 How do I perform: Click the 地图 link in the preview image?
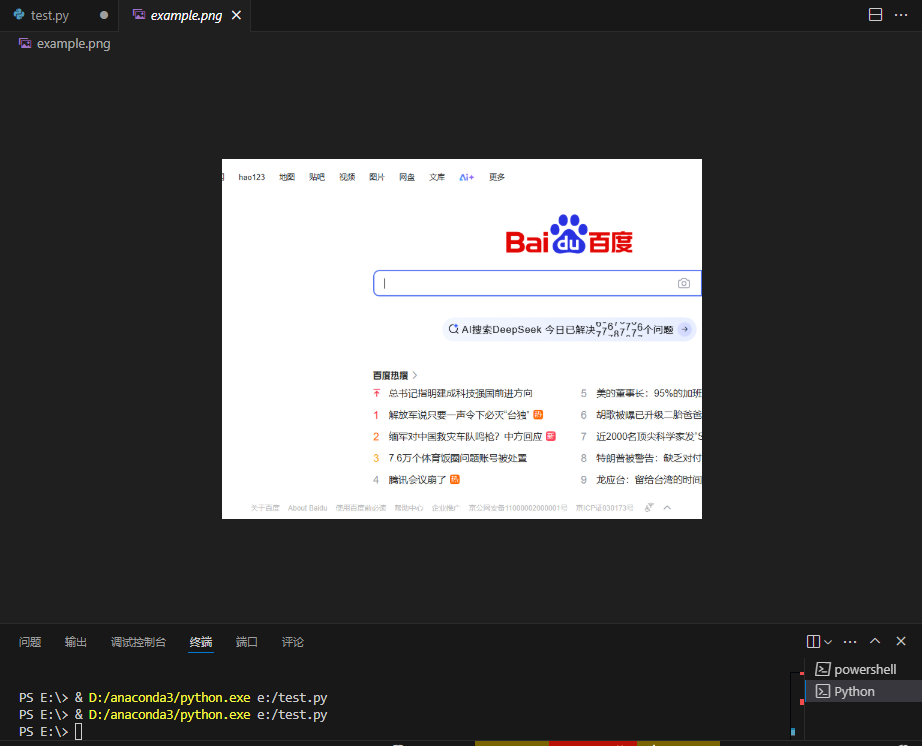tap(287, 177)
